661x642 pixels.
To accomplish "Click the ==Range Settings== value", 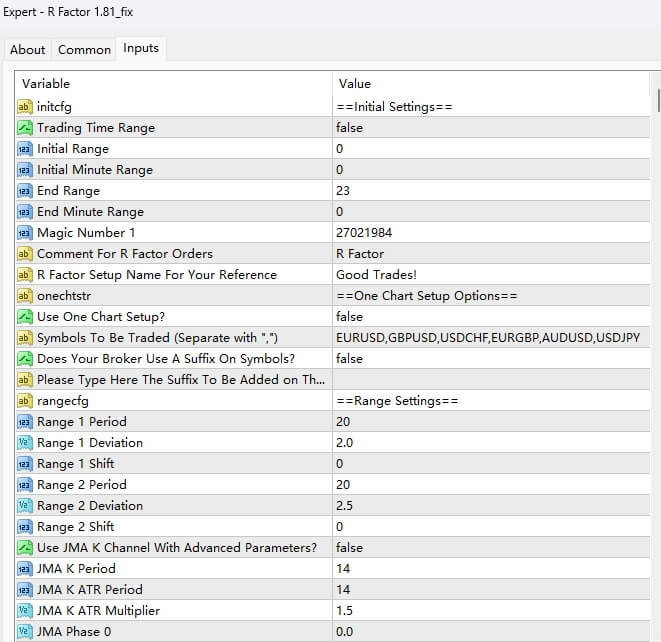I will pos(397,401).
